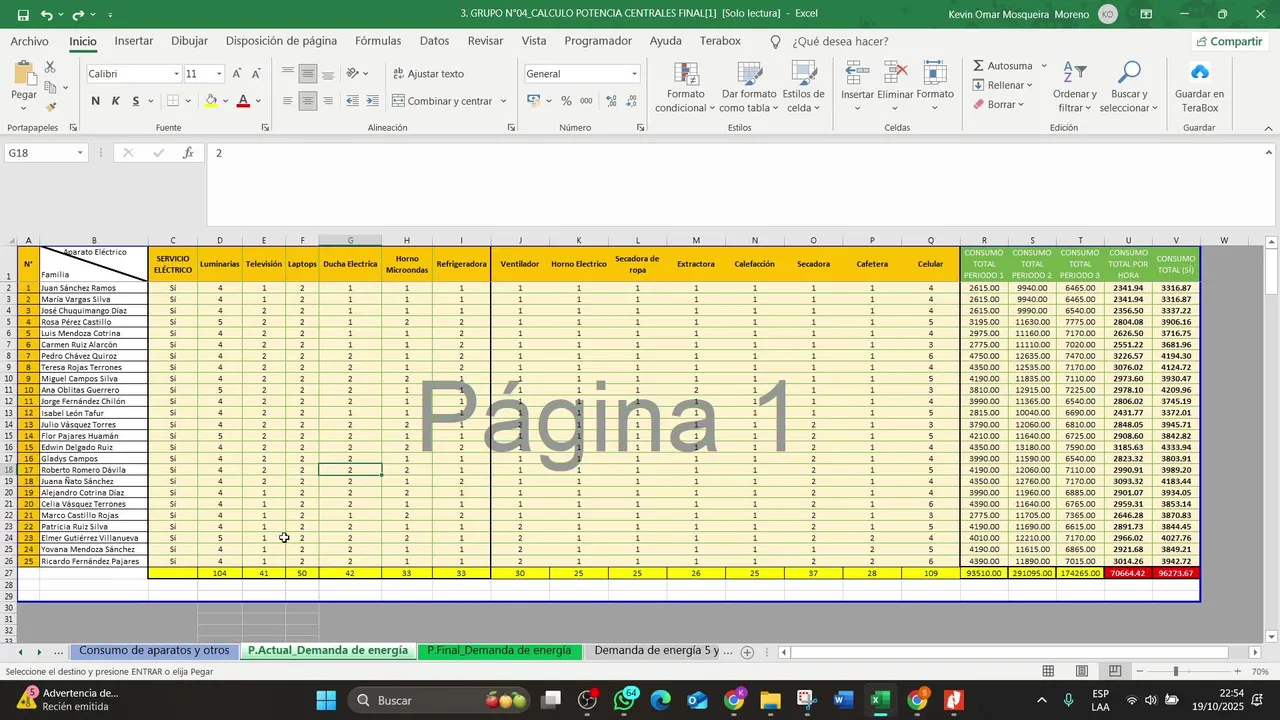Increase font size with larger A icon

click(237, 74)
